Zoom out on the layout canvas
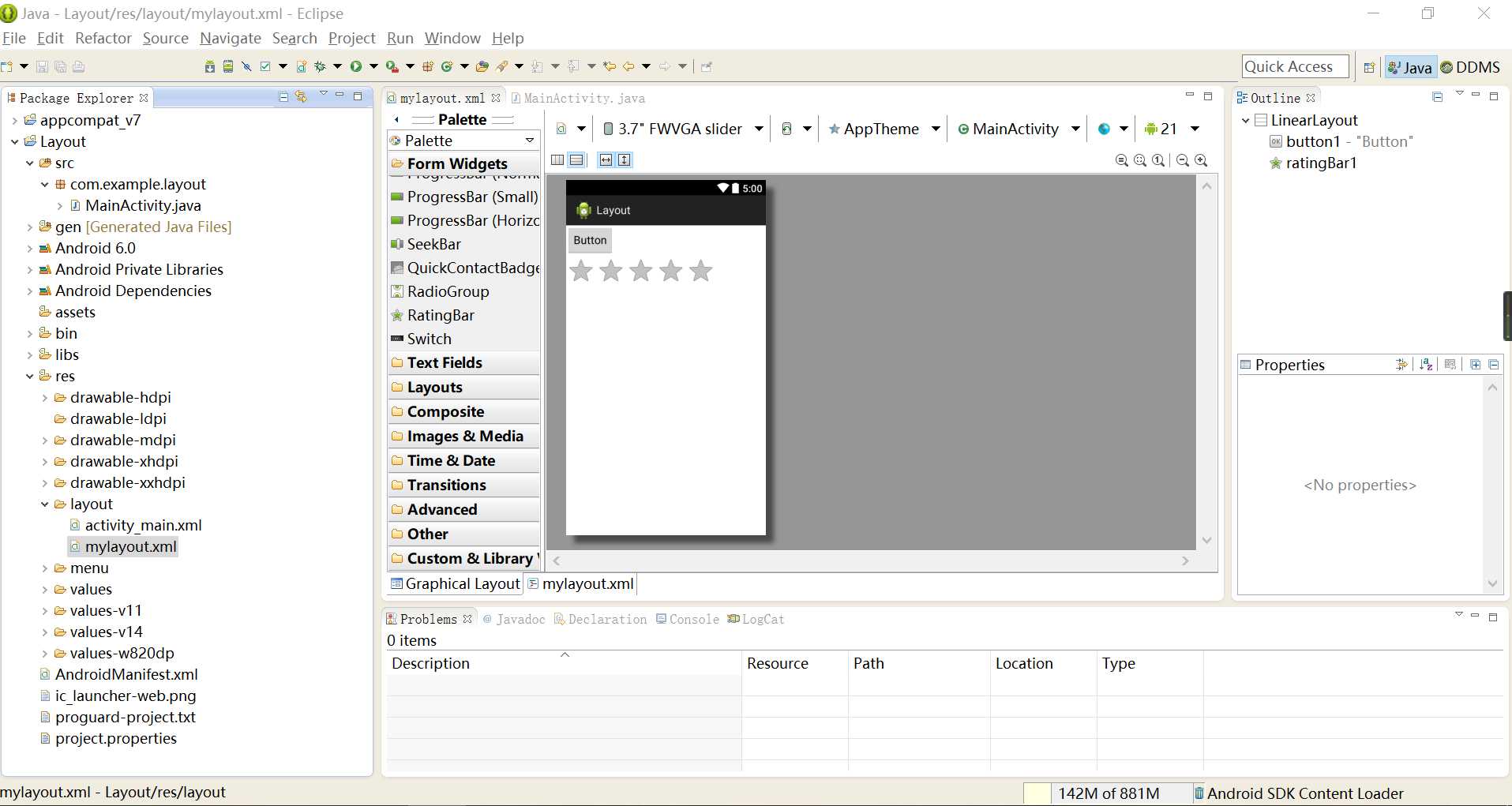Screen dimensions: 1512x806 1182,160
